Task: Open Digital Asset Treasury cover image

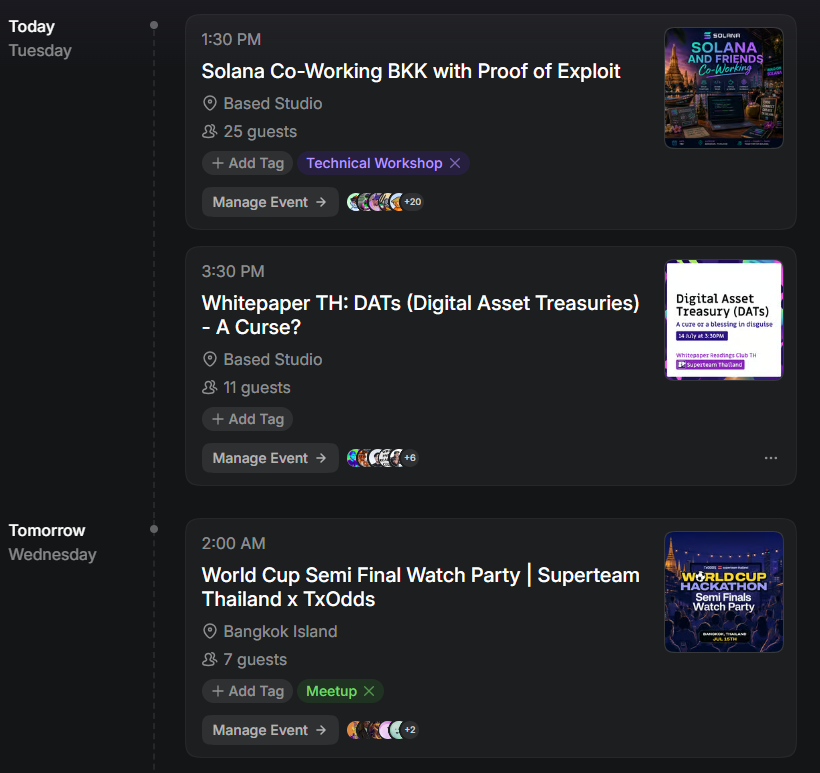Action: (724, 320)
